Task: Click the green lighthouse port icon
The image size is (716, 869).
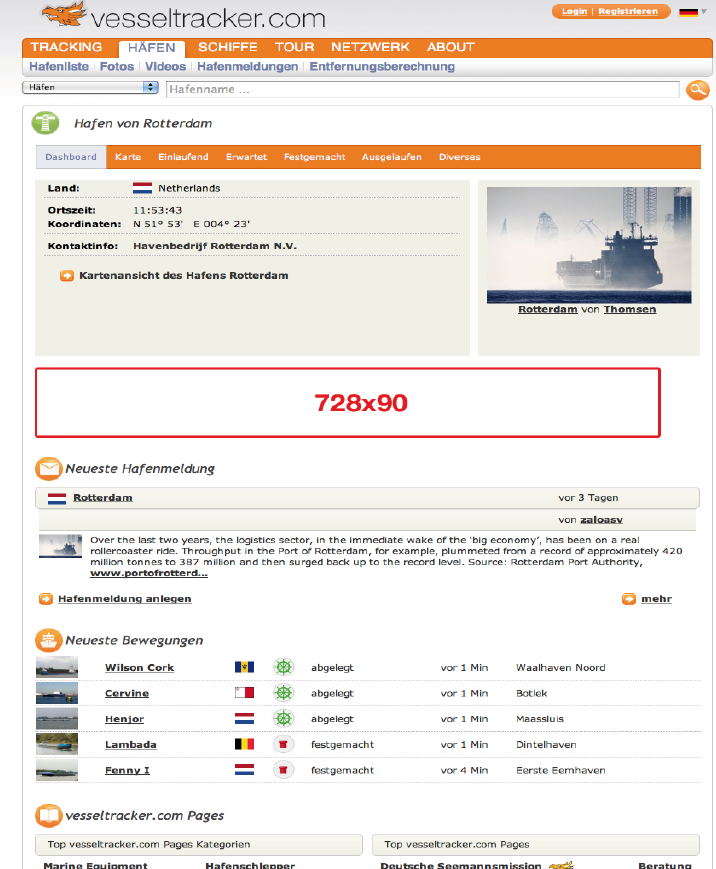Action: coord(45,123)
